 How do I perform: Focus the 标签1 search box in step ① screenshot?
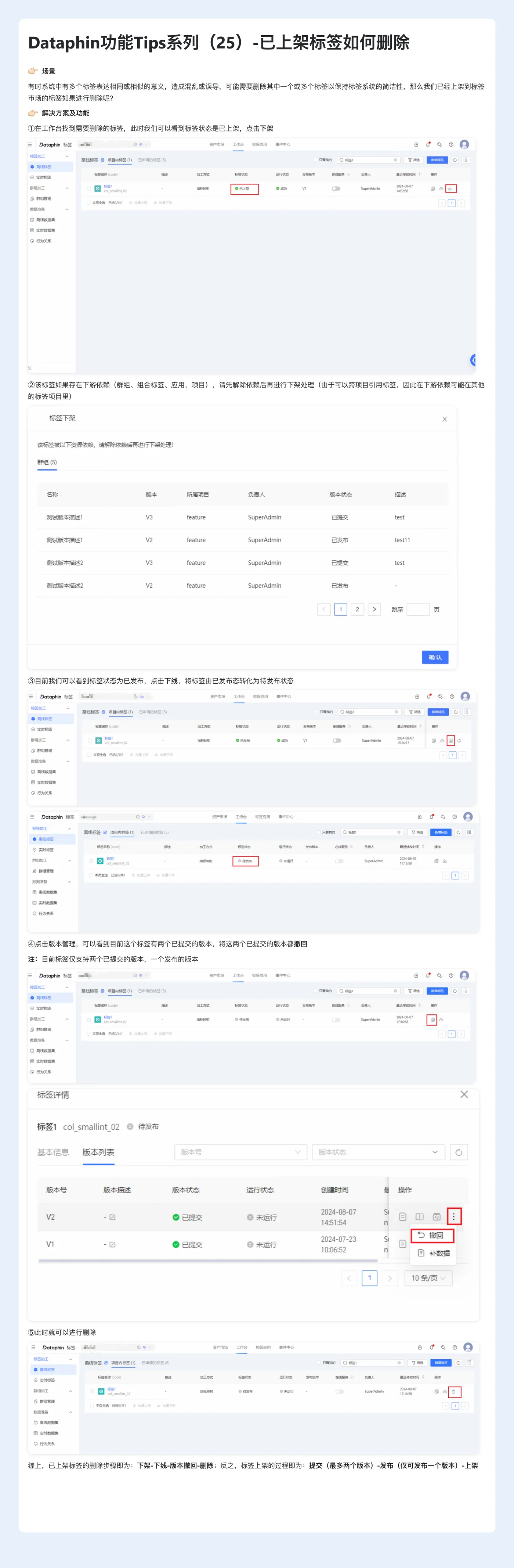tap(369, 160)
